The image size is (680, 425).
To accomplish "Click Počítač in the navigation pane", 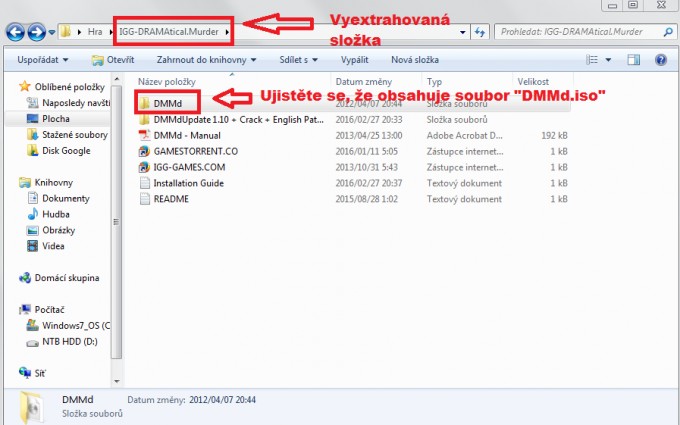I will pos(49,310).
